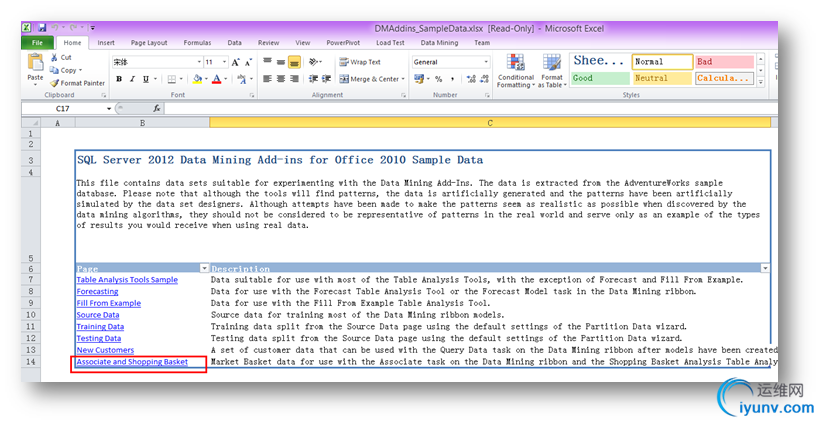Click Wrap Text button

pyautogui.click(x=360, y=62)
